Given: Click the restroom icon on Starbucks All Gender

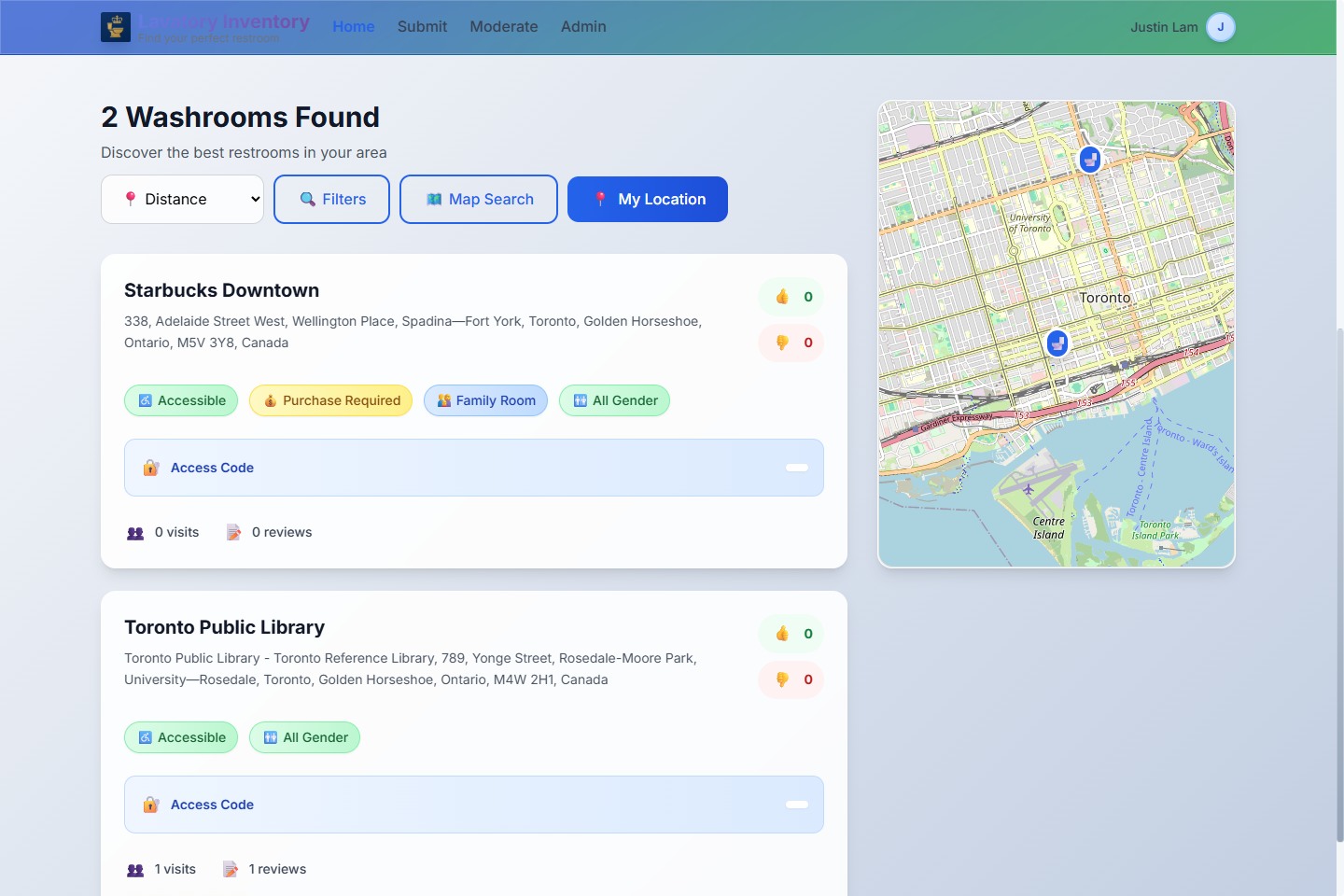Looking at the screenshot, I should point(581,400).
